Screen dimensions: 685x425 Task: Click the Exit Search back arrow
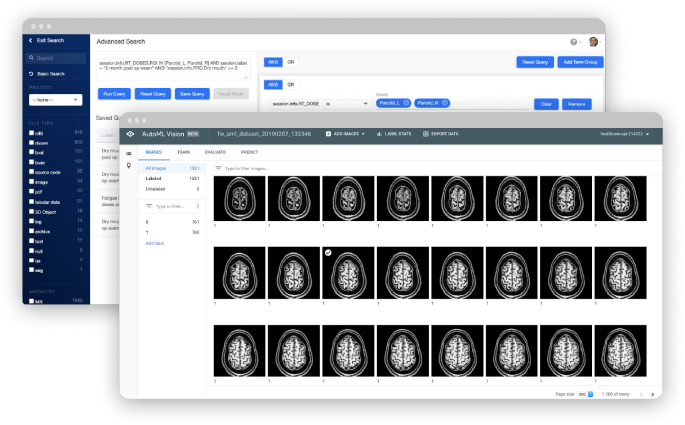30,41
